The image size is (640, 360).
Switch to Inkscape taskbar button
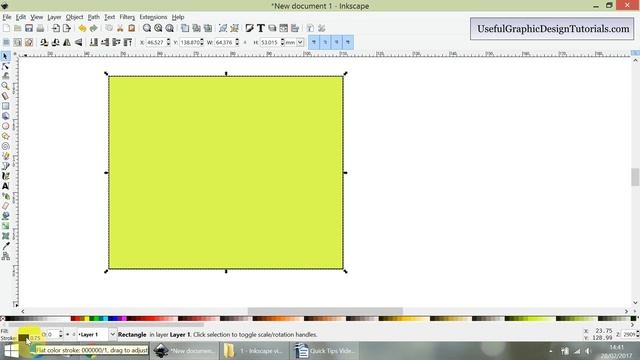[x=184, y=351]
